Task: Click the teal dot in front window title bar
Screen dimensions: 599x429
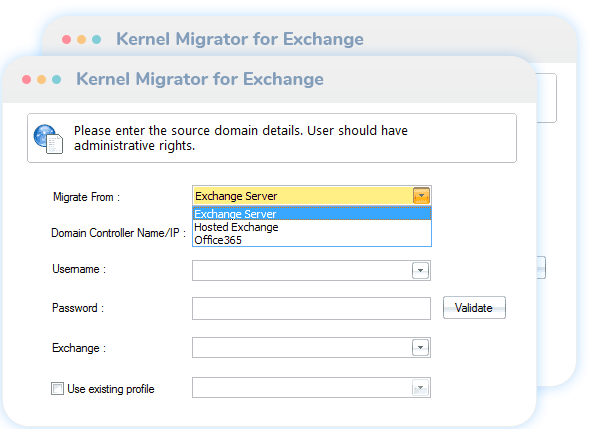Action: point(57,79)
